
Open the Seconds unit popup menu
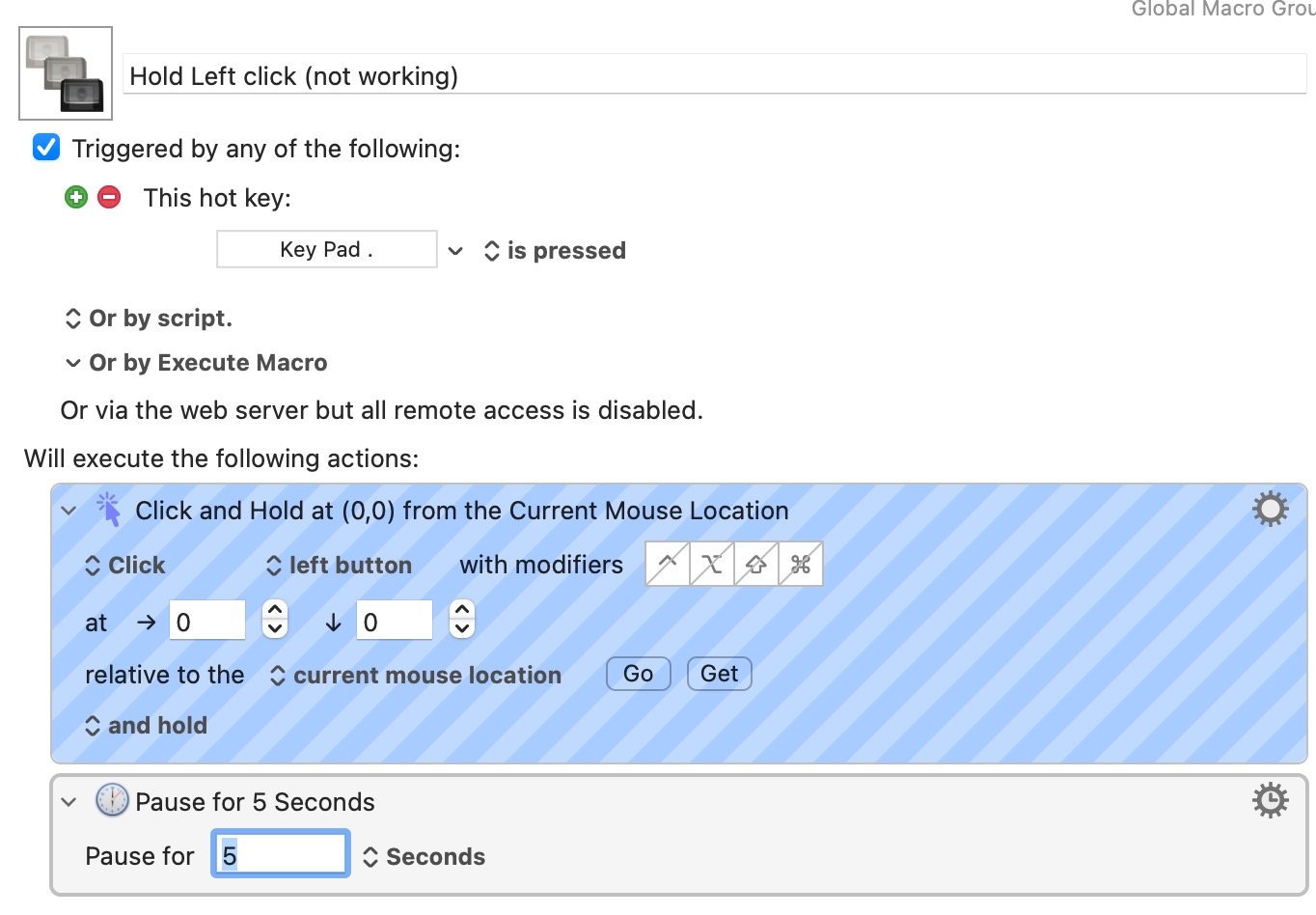tap(425, 857)
